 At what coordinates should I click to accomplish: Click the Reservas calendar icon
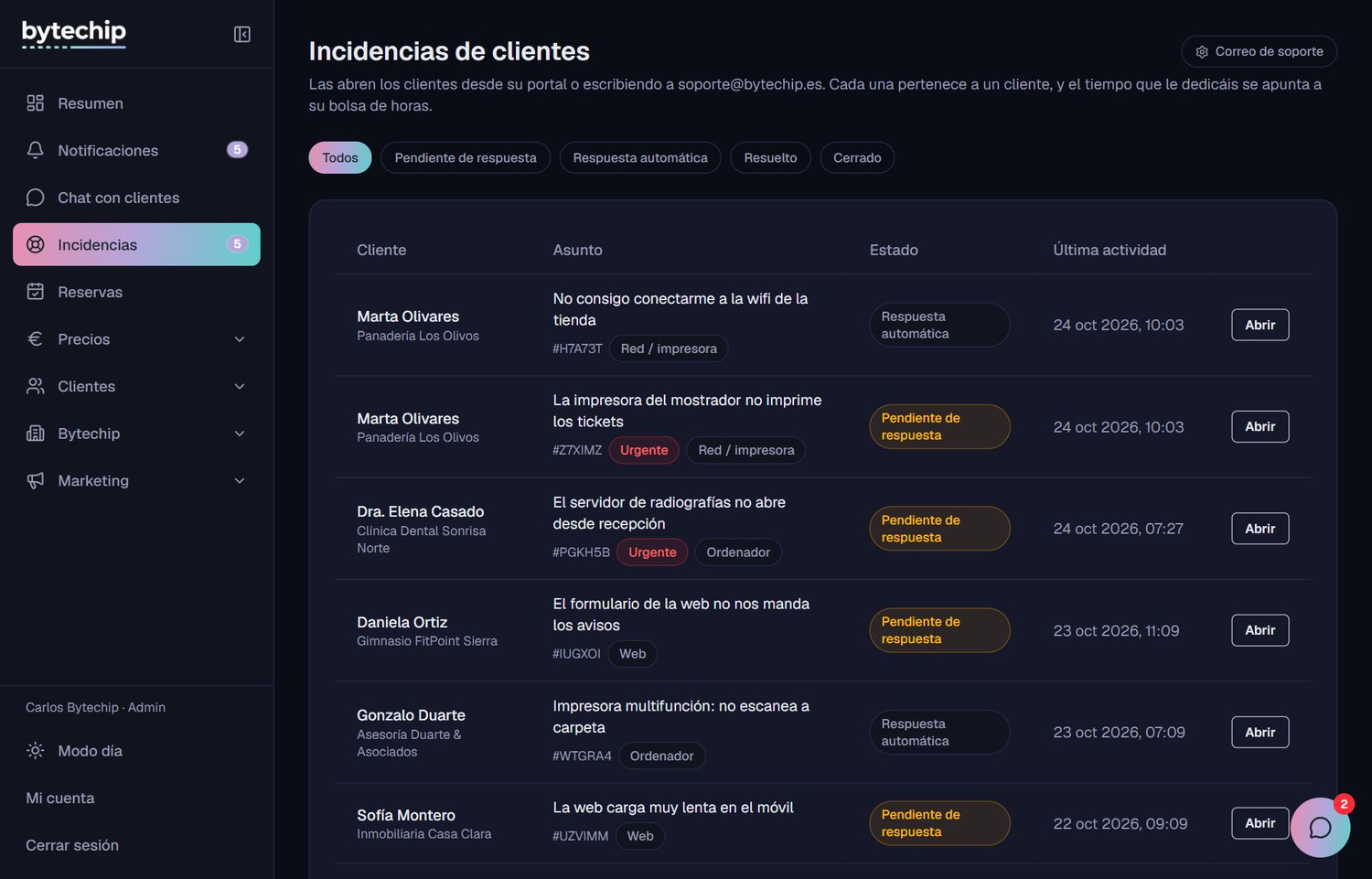coord(36,292)
